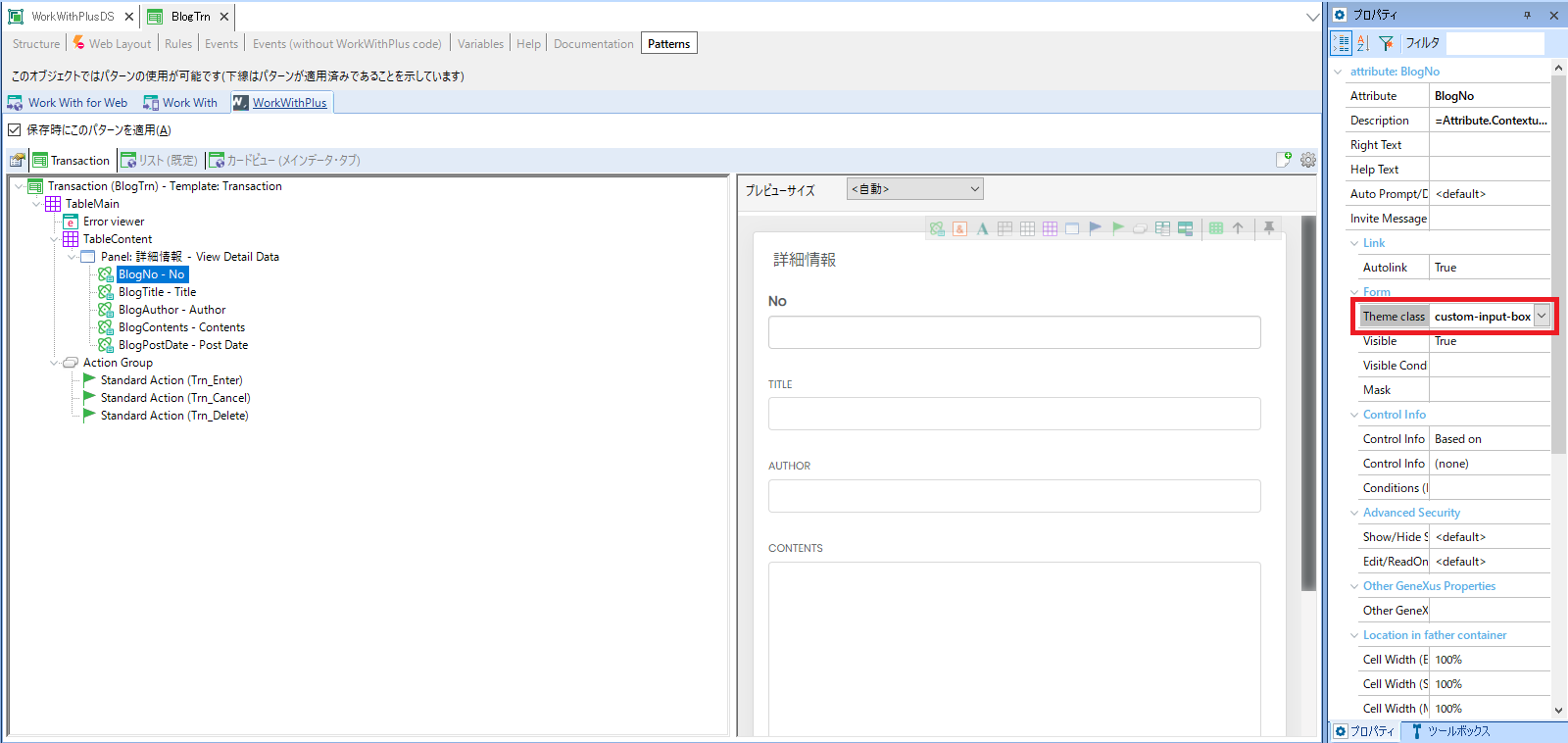Click the orange ampersand variable icon

point(959,228)
